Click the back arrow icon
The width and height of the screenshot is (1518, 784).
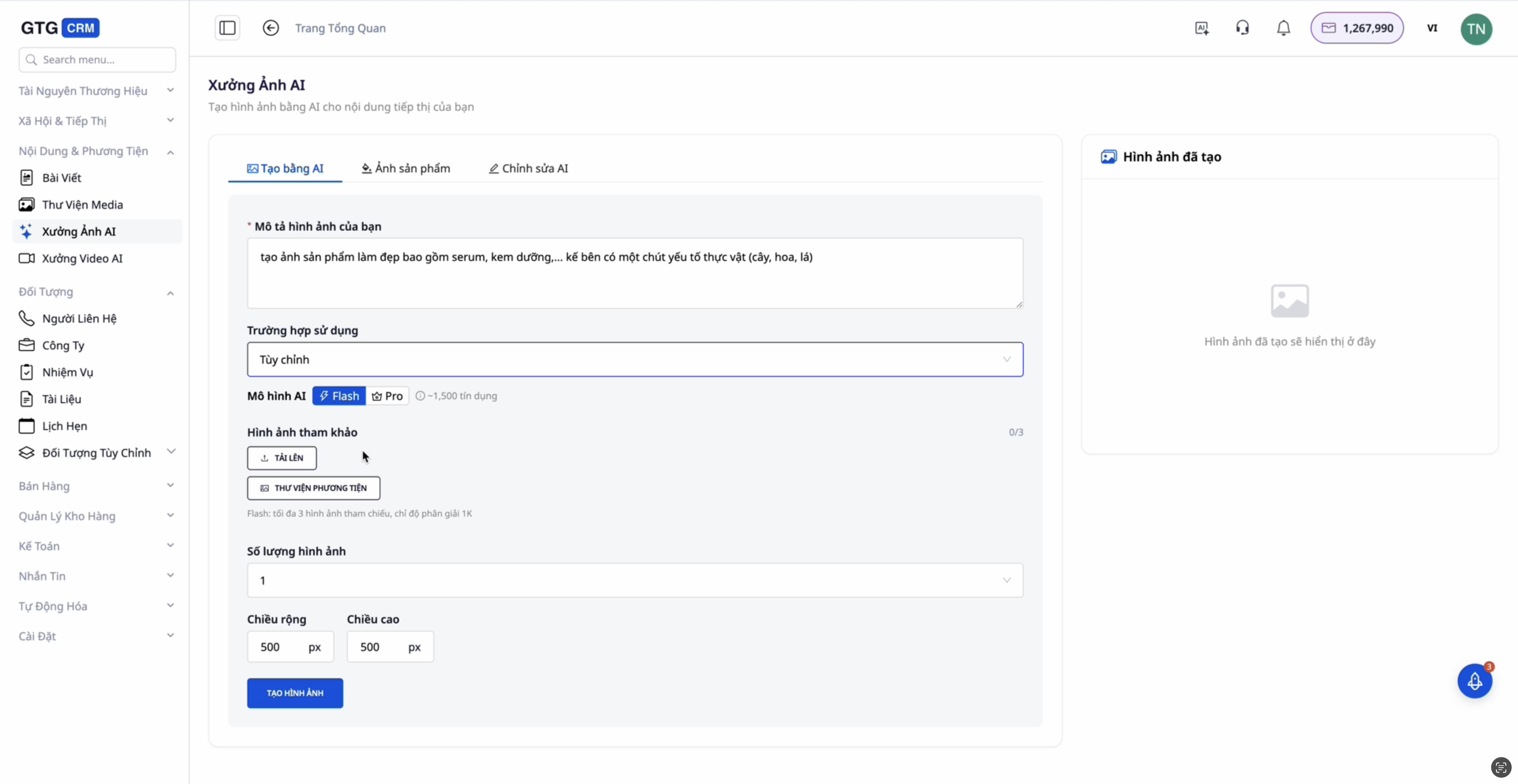tap(270, 28)
